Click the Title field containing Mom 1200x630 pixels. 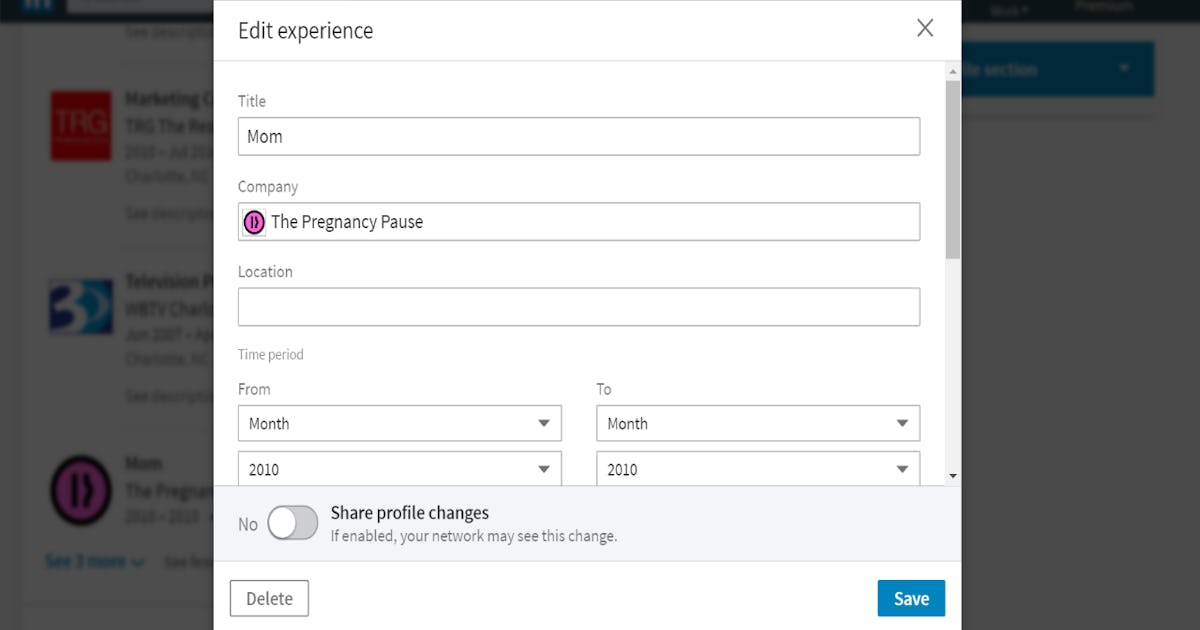(579, 136)
